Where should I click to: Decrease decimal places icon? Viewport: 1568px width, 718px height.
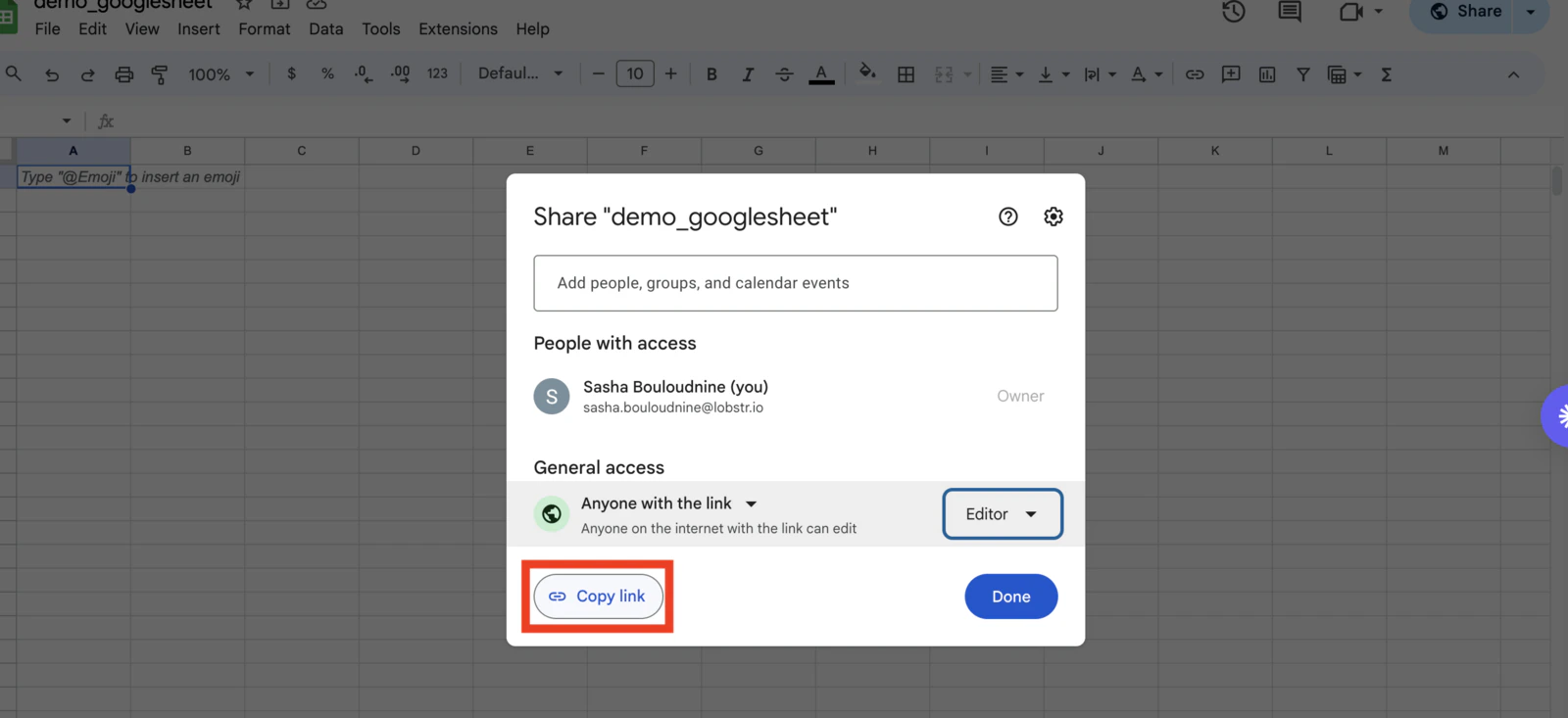pyautogui.click(x=364, y=74)
